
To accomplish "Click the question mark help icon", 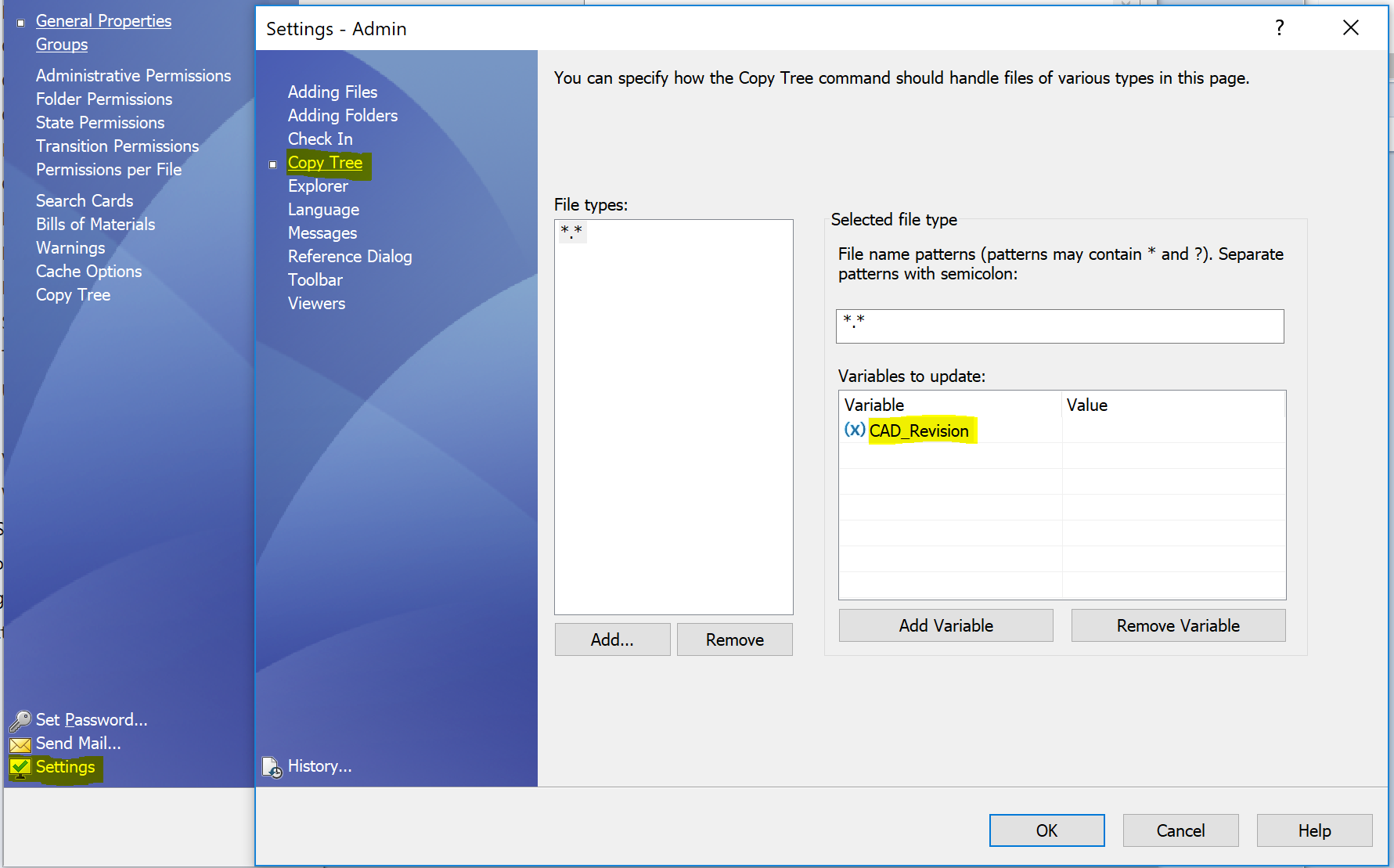I will [1280, 28].
